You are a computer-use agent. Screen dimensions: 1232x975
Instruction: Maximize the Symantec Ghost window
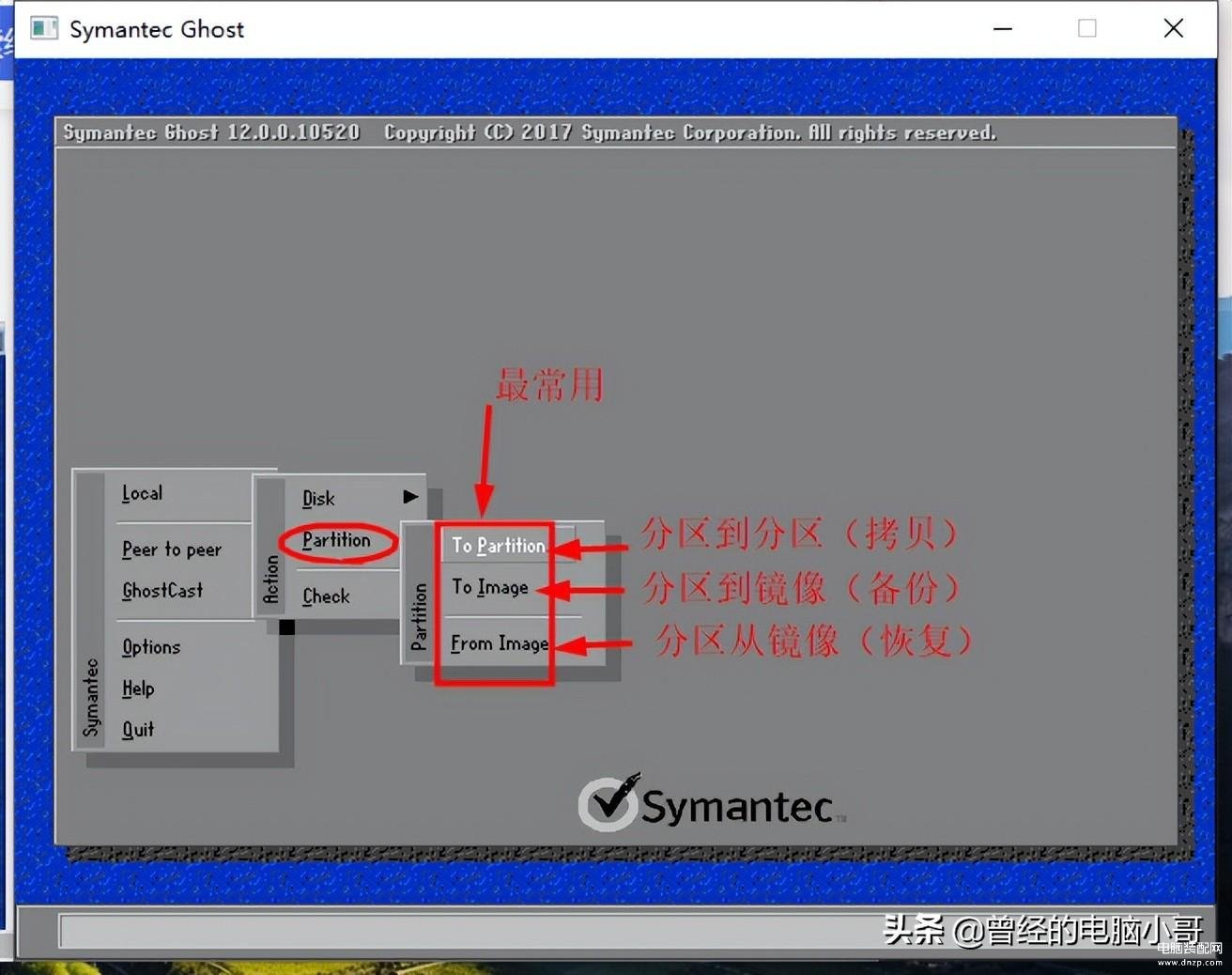tap(1087, 29)
